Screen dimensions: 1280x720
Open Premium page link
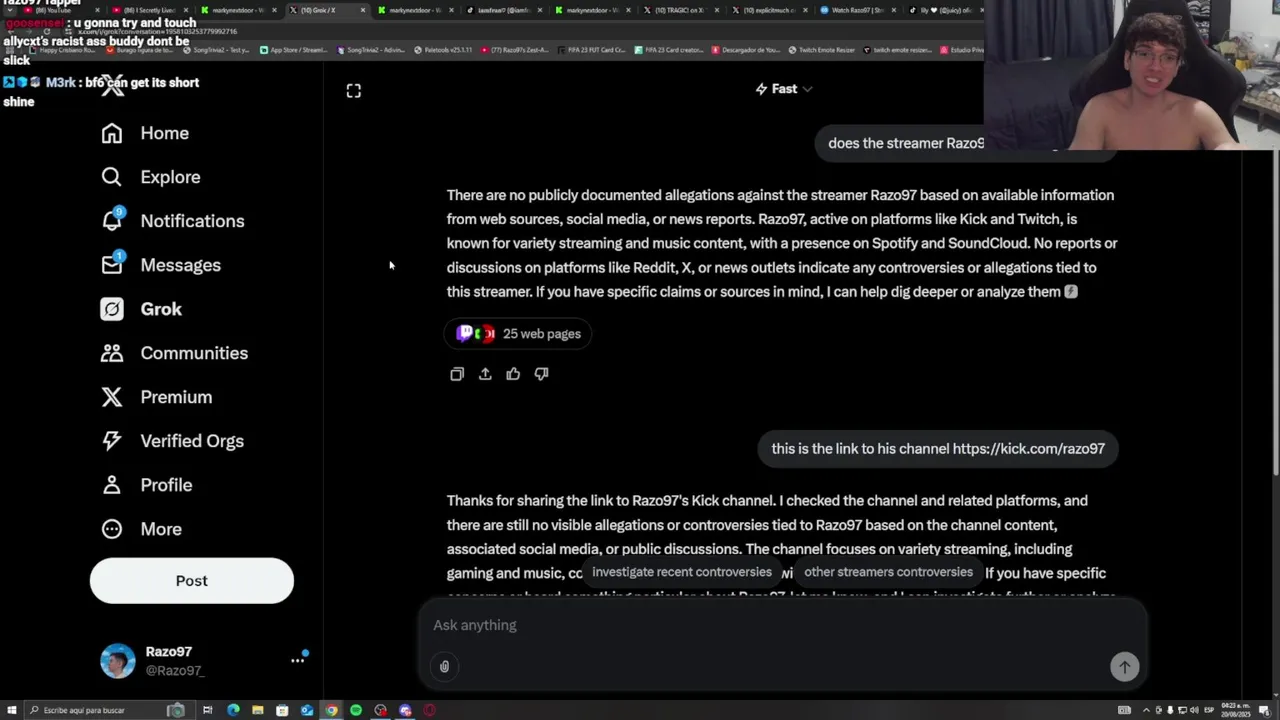point(176,397)
